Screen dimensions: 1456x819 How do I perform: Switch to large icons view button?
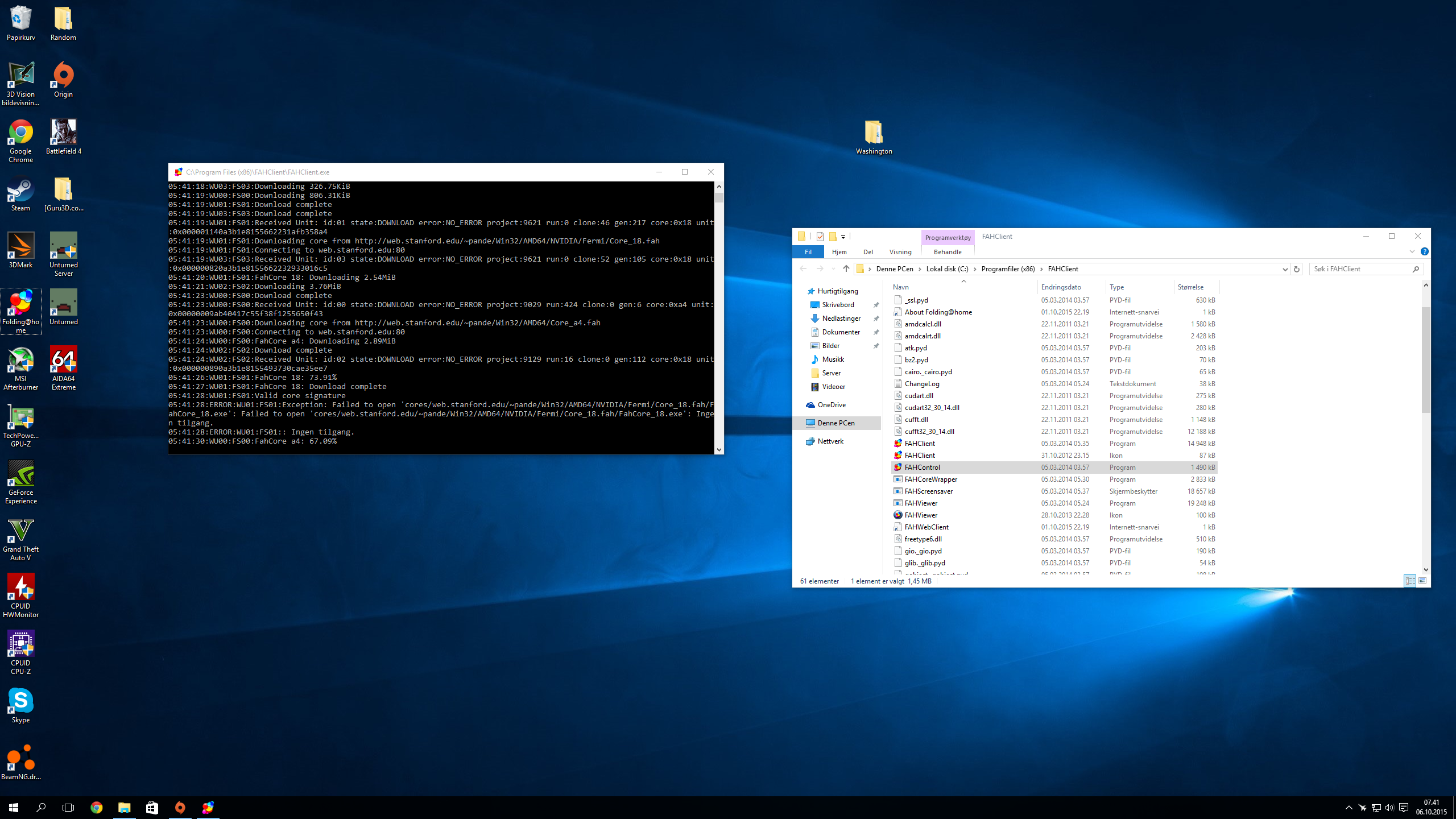coord(1422,581)
